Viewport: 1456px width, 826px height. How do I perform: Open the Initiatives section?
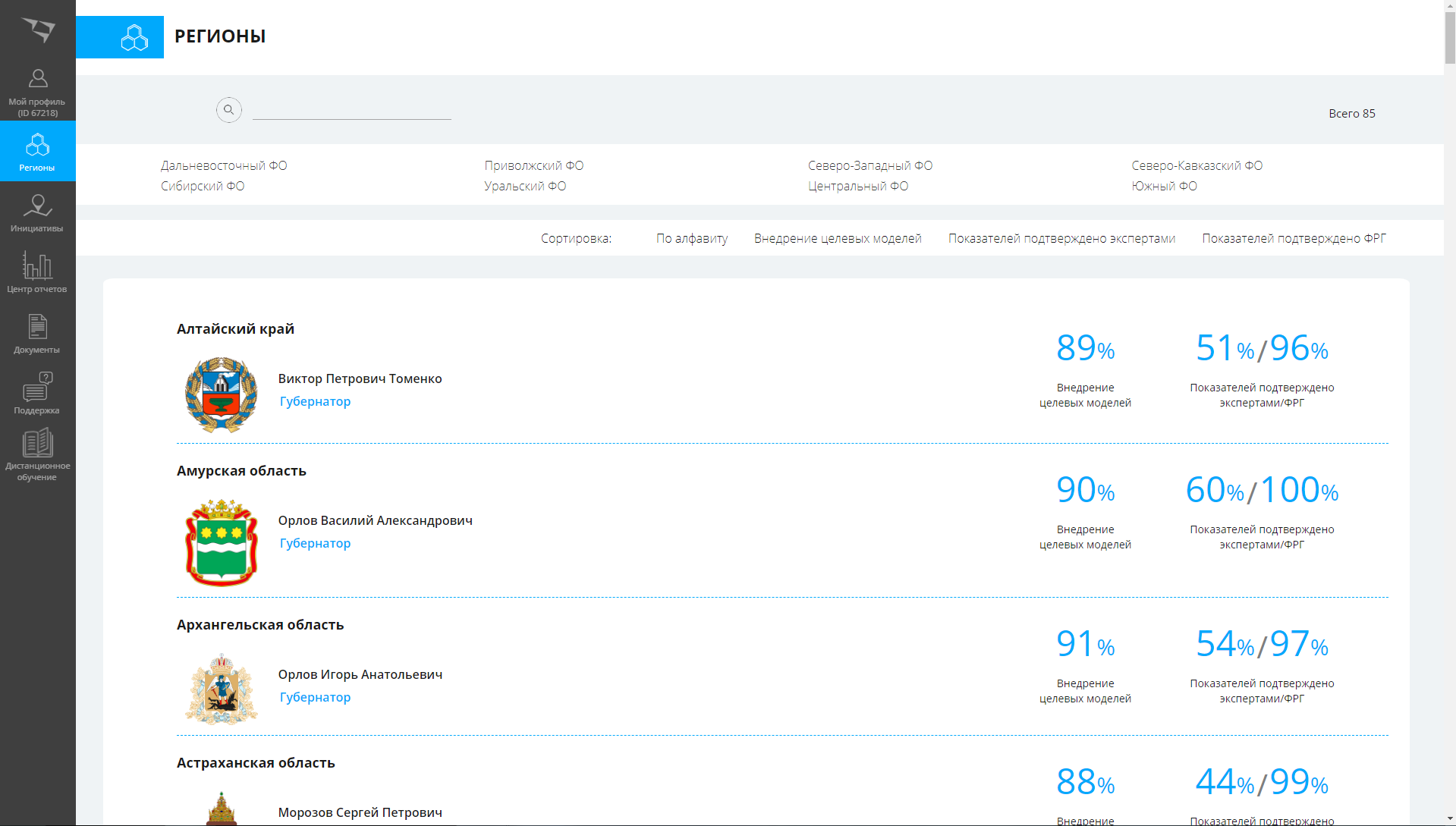(37, 213)
